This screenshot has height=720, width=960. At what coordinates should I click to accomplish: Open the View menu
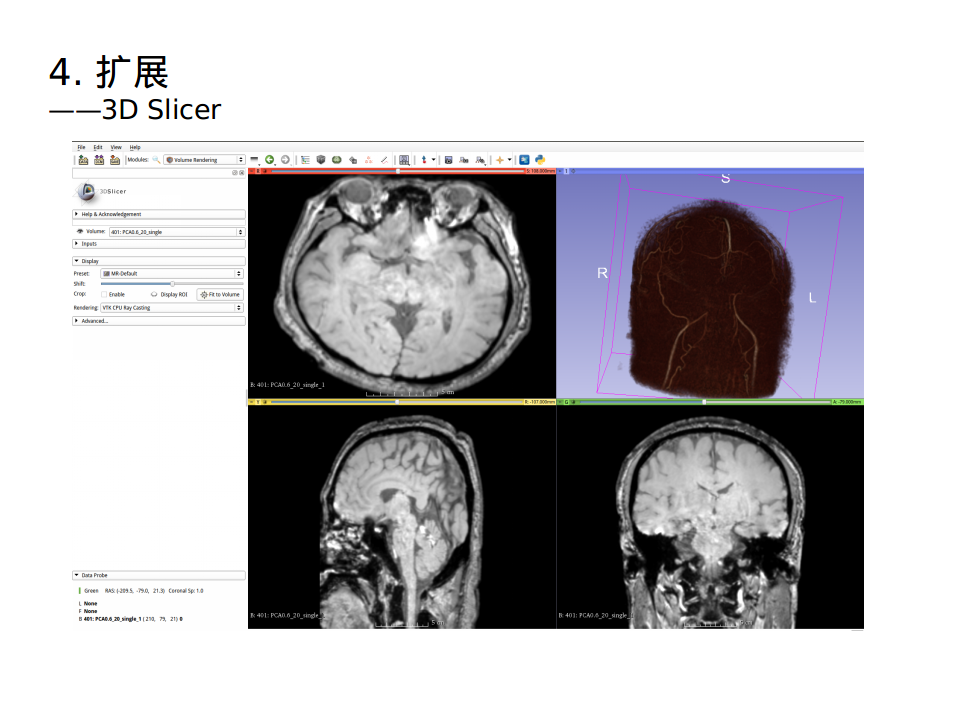[116, 148]
